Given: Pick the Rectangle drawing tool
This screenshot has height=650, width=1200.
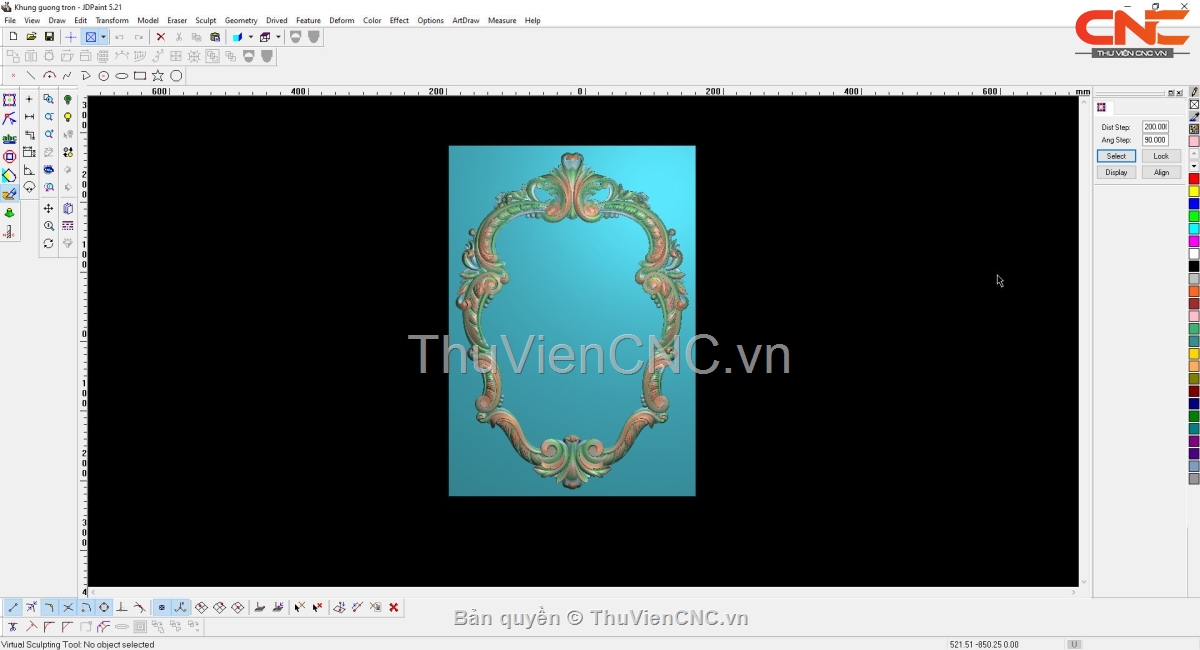Looking at the screenshot, I should [x=140, y=76].
